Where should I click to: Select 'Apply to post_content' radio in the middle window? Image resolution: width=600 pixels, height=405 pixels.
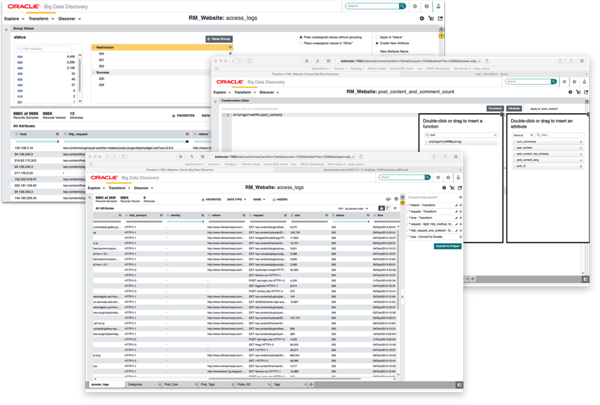pyautogui.click(x=528, y=109)
